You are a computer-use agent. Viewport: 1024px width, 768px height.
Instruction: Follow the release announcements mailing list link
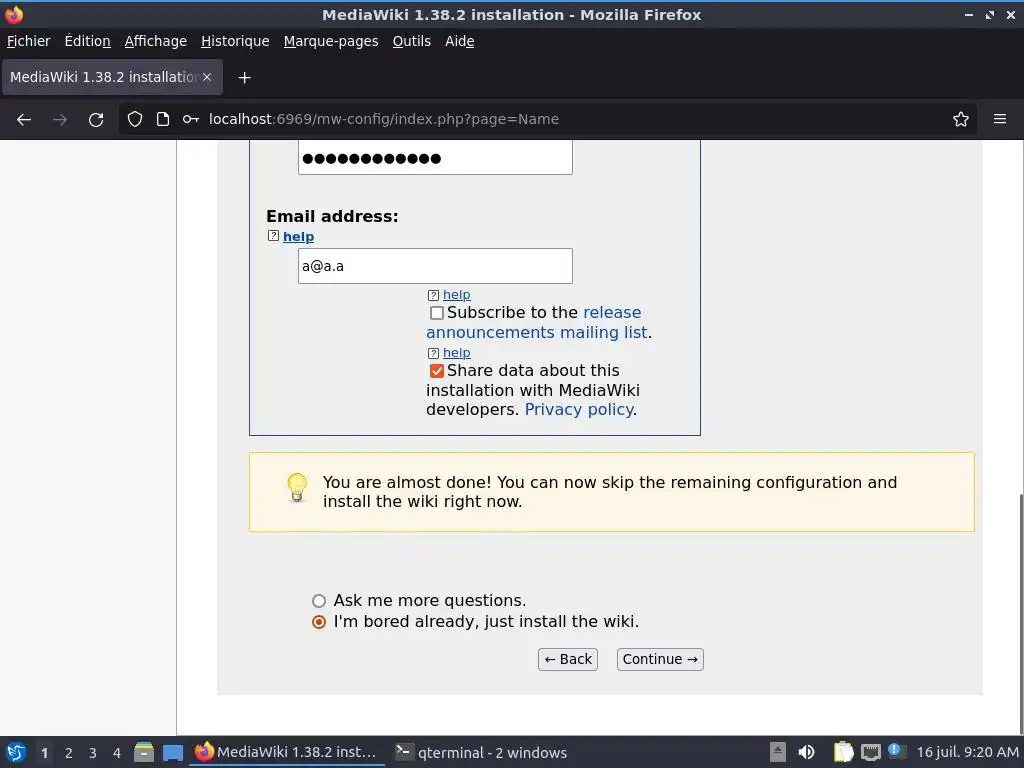537,323
